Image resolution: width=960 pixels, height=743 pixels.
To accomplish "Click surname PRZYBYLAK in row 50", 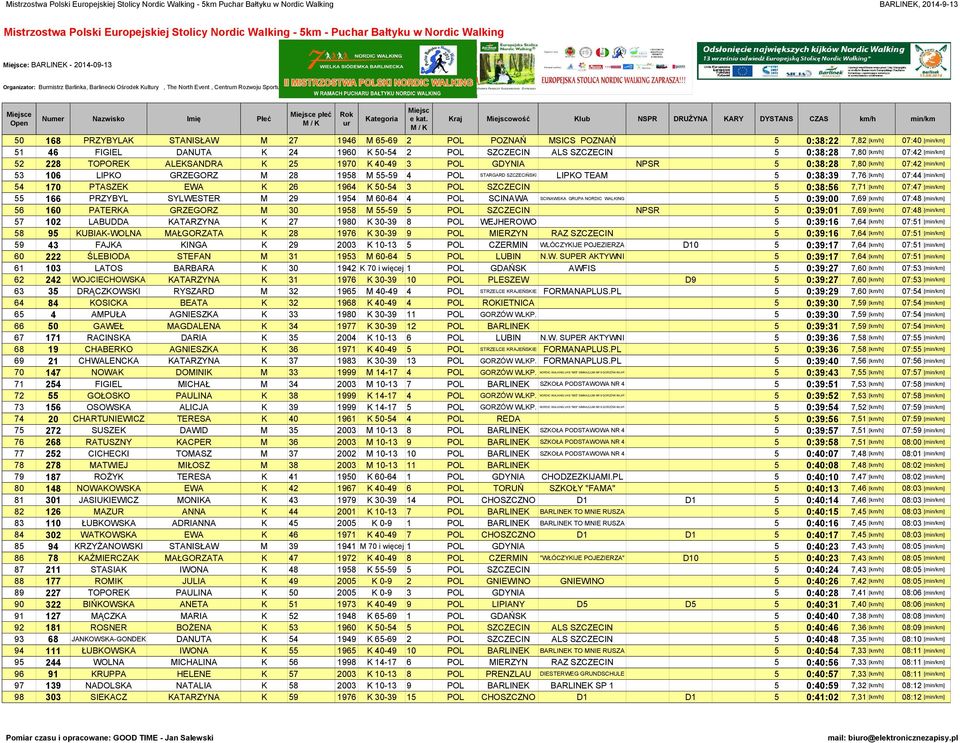I will tap(108, 141).
